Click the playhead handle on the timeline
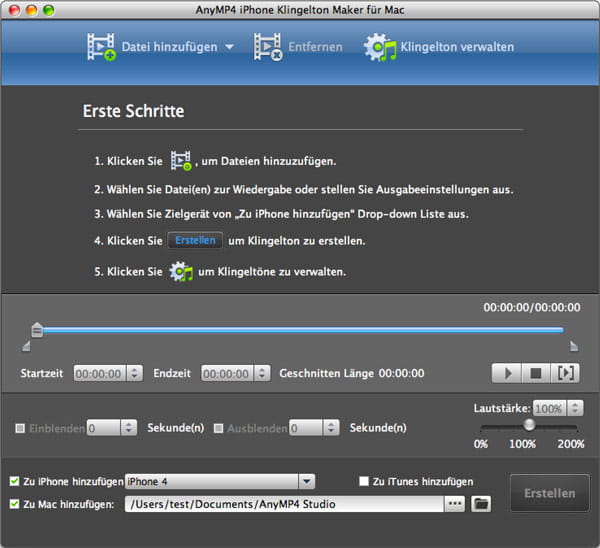This screenshot has width=600, height=548. pos(37,330)
